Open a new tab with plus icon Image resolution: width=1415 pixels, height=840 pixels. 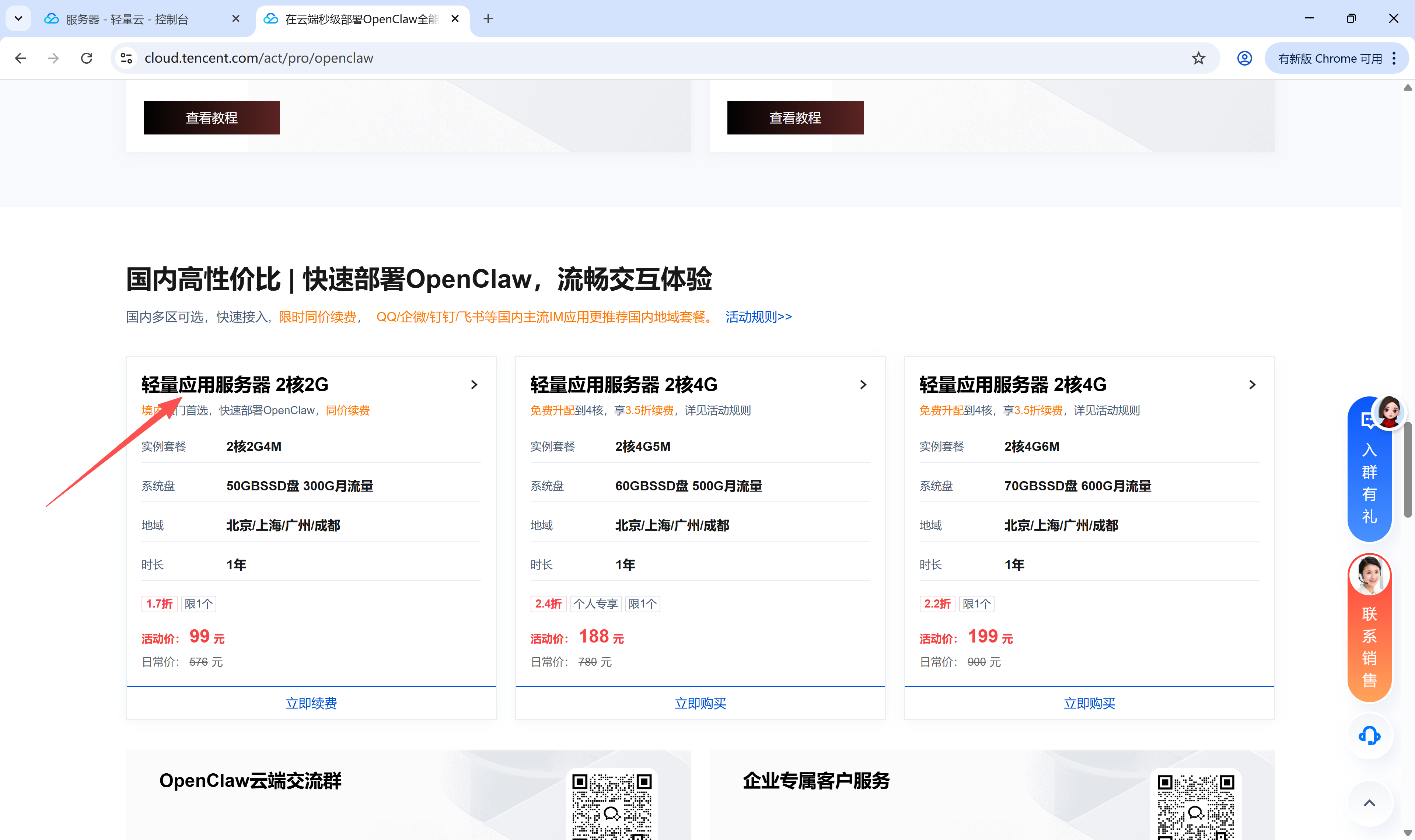coord(488,19)
